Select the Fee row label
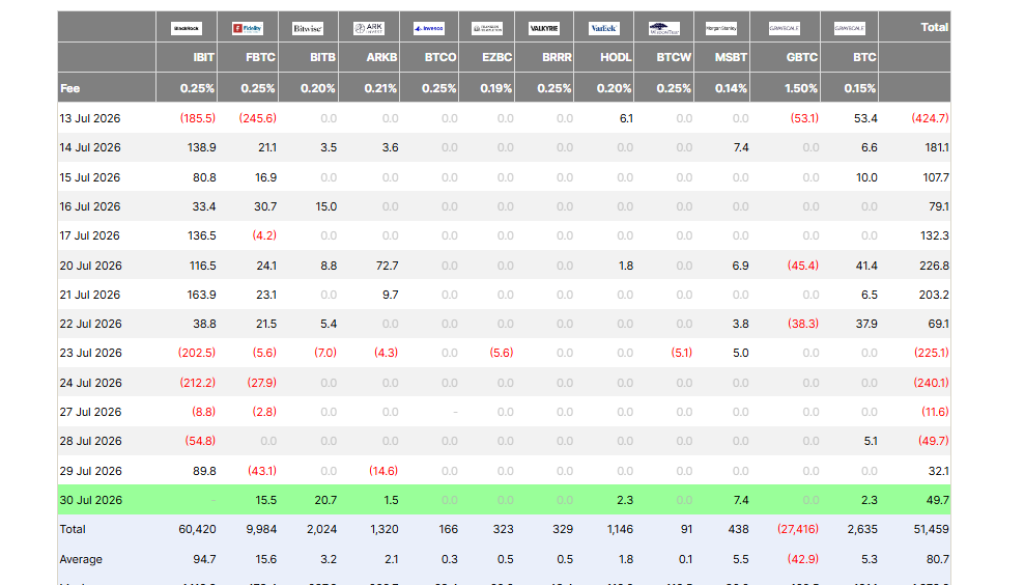 70,88
